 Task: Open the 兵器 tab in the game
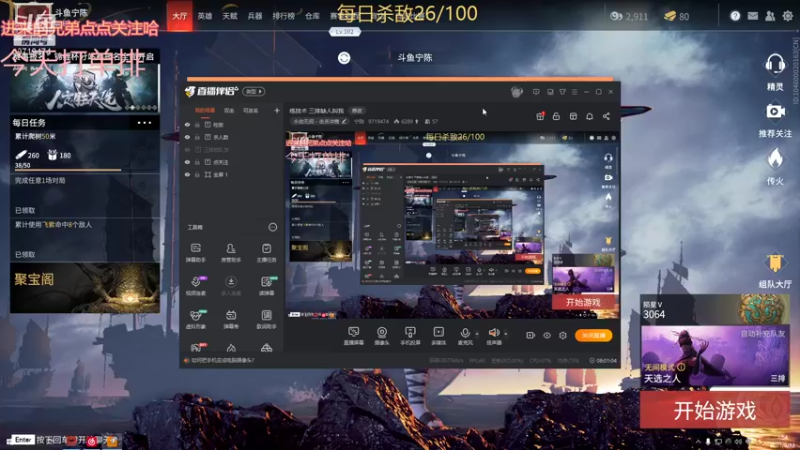pyautogui.click(x=255, y=16)
